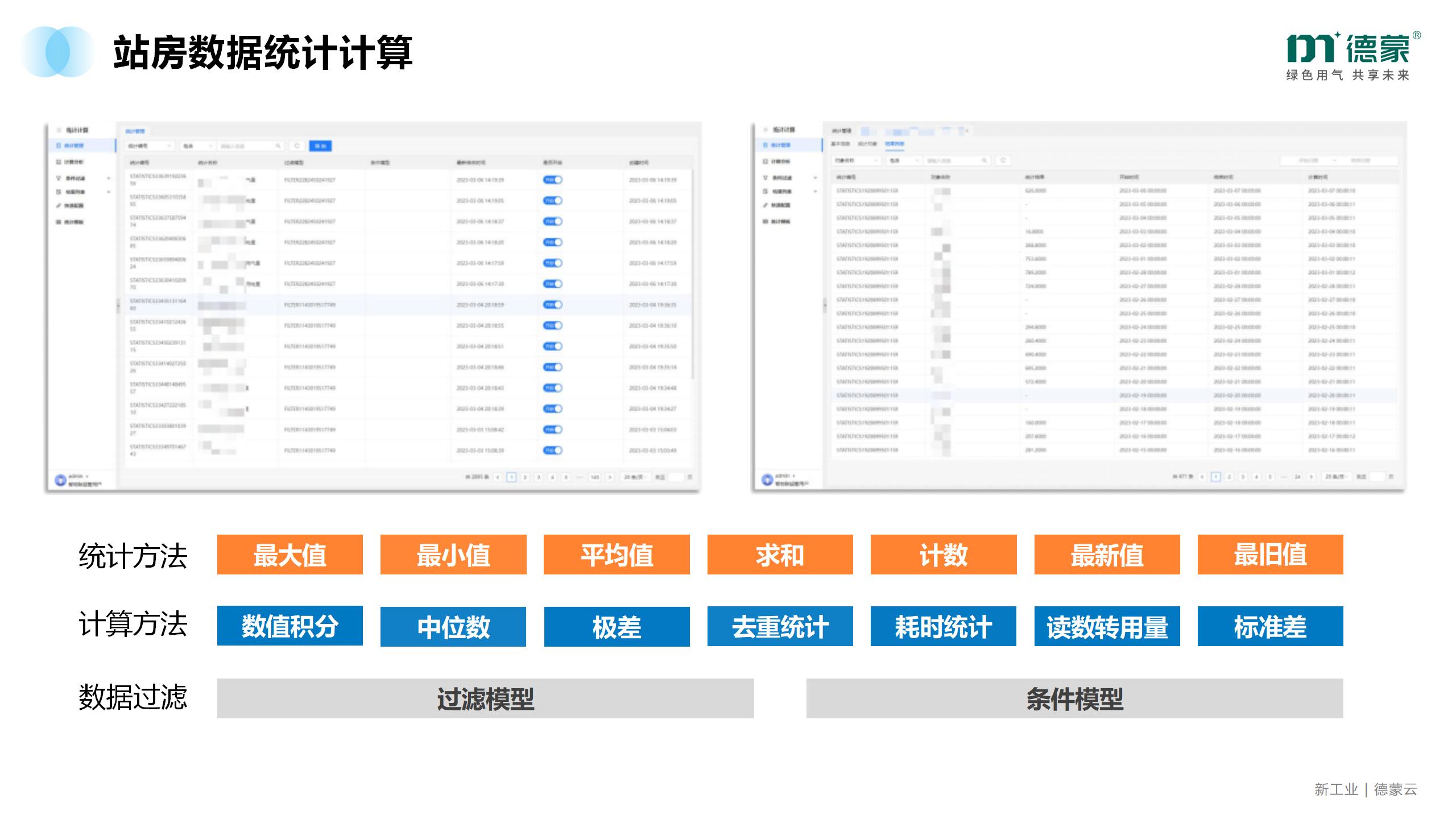Click the 条件过滤 funnel icon in right screenshot
The height and width of the screenshot is (819, 1456).
pos(766,177)
